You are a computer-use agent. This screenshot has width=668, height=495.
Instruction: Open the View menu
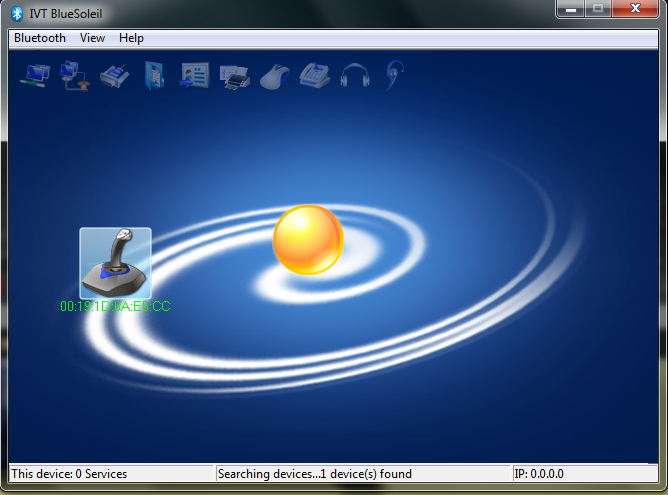click(92, 38)
